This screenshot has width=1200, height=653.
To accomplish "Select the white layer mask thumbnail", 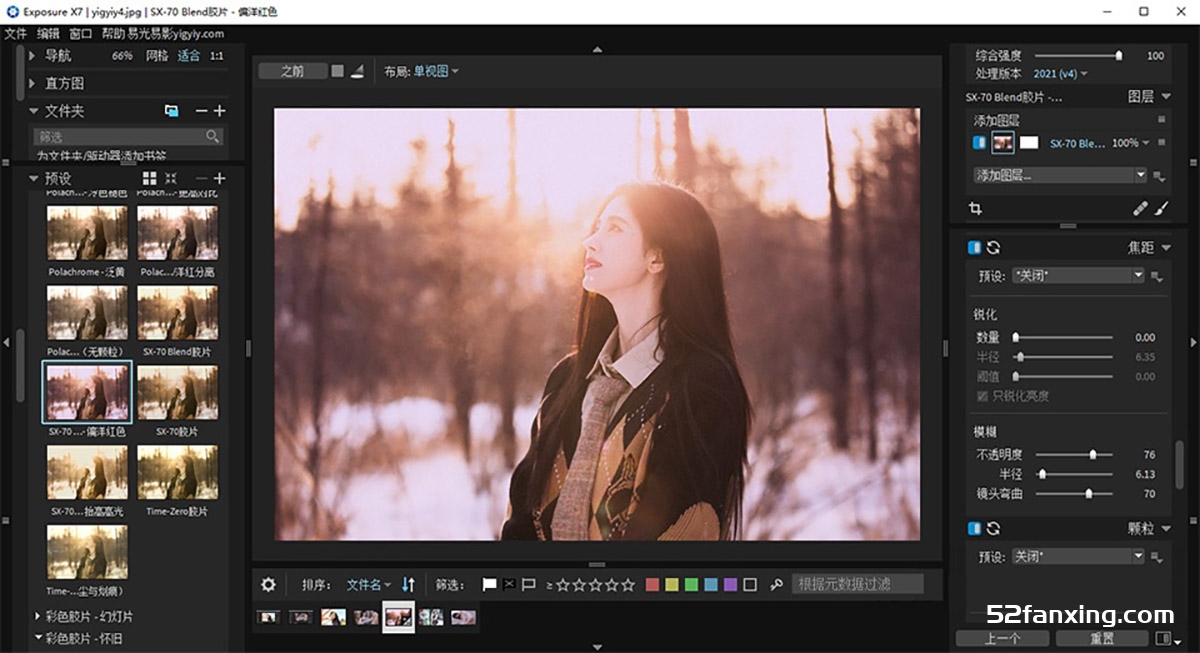I will pos(1029,143).
